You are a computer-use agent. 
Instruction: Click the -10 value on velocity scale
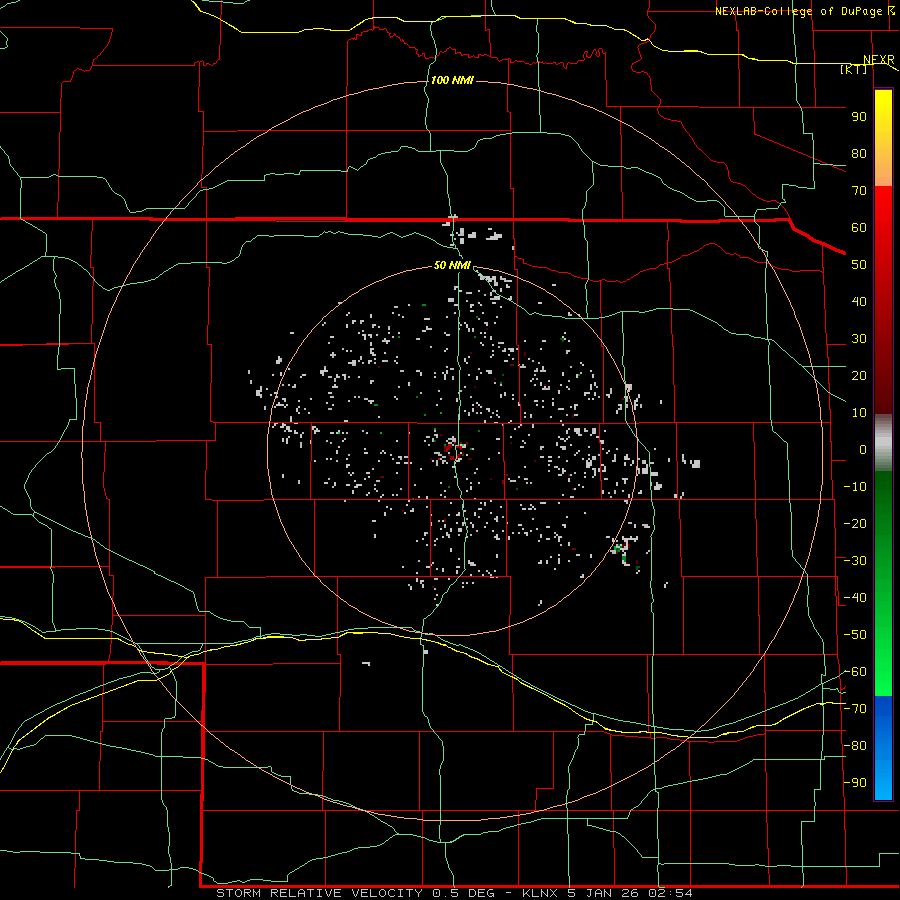click(x=855, y=487)
